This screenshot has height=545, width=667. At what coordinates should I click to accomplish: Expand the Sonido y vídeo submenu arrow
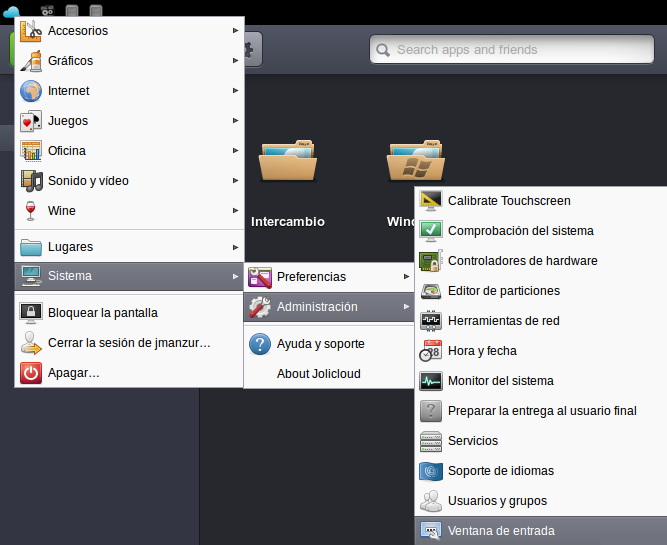click(x=235, y=180)
